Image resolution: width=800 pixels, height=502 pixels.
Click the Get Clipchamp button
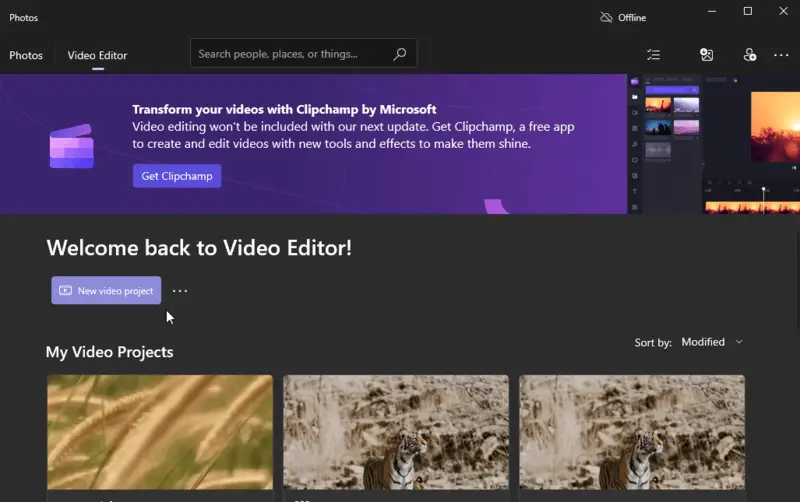pyautogui.click(x=177, y=176)
